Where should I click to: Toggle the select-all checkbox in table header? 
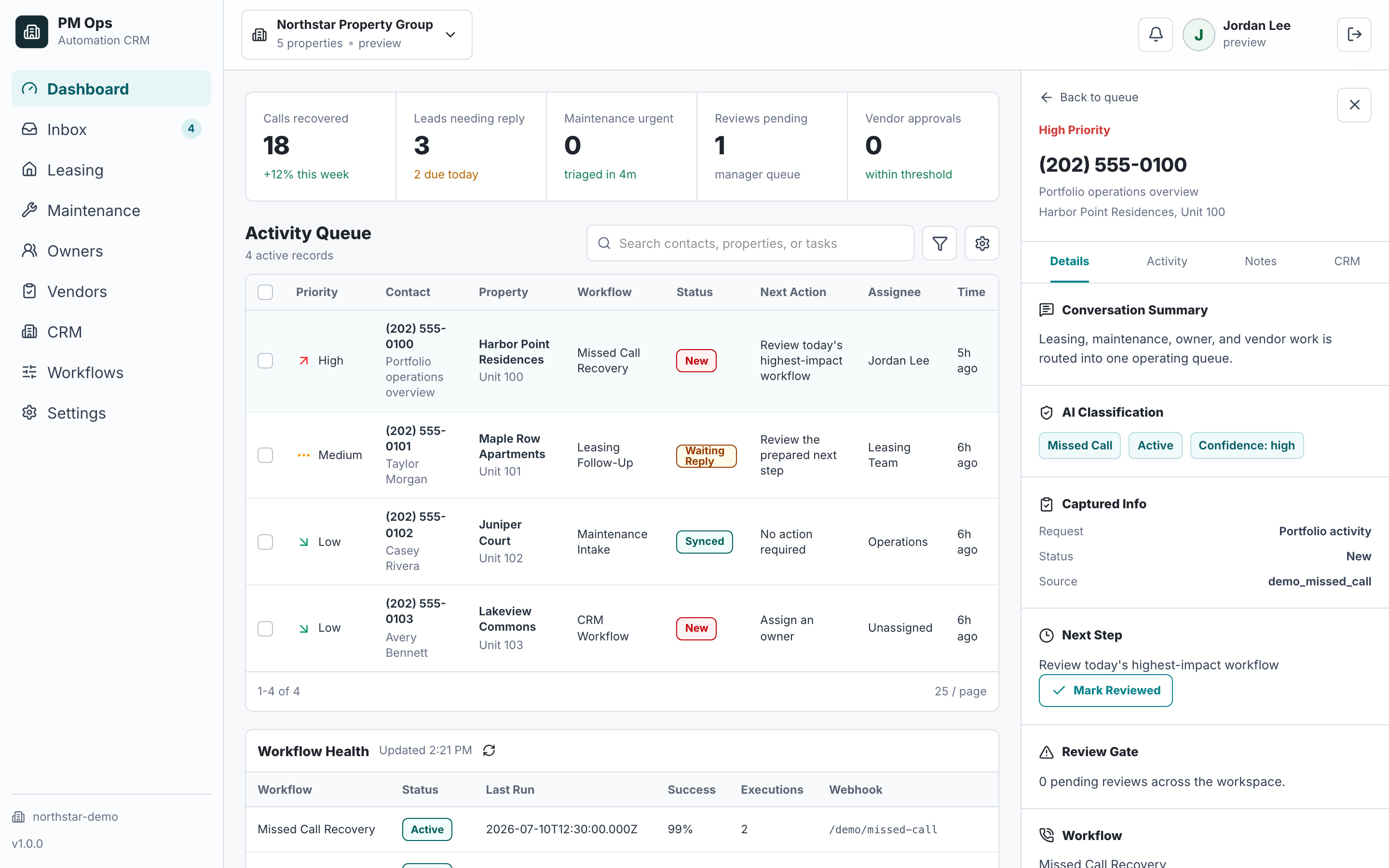click(x=265, y=292)
